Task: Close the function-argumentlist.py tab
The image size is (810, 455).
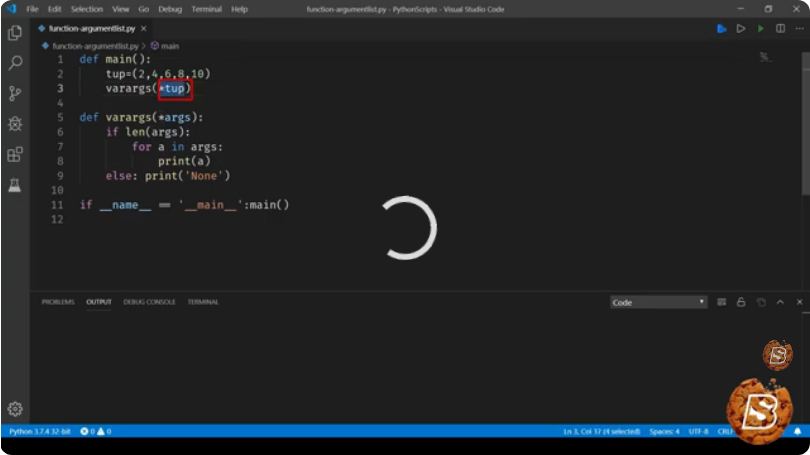Action: coord(144,28)
